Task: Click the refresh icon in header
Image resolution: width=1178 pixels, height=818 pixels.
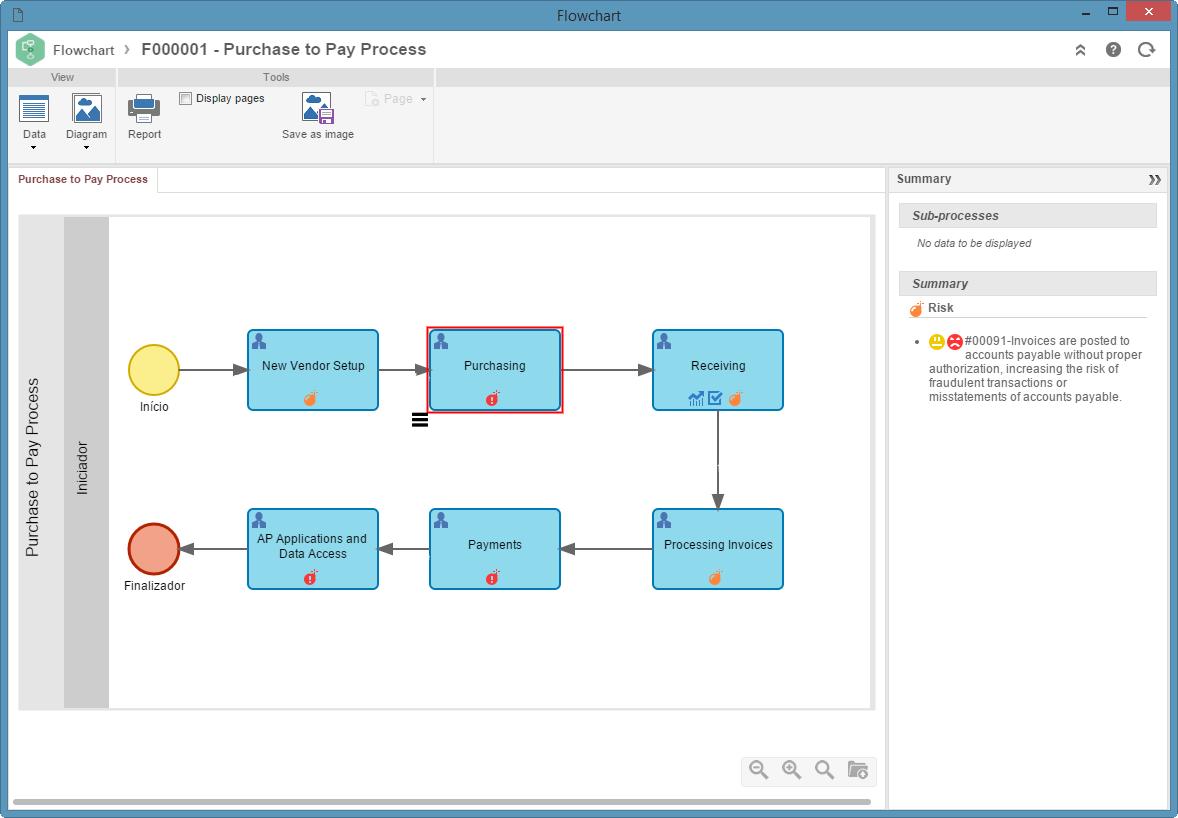Action: [x=1146, y=50]
